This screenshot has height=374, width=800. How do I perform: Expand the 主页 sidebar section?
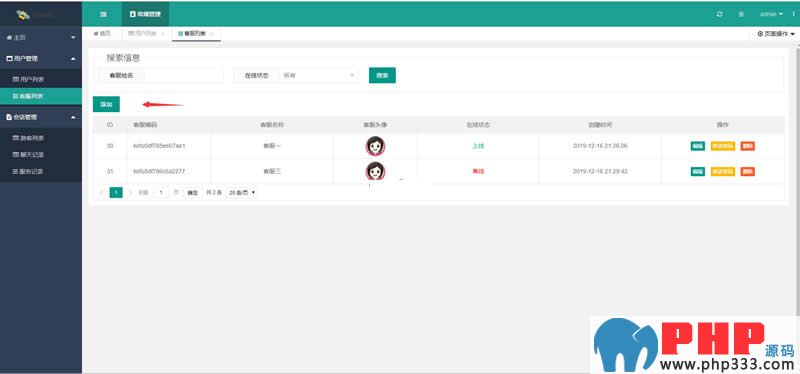(41, 38)
